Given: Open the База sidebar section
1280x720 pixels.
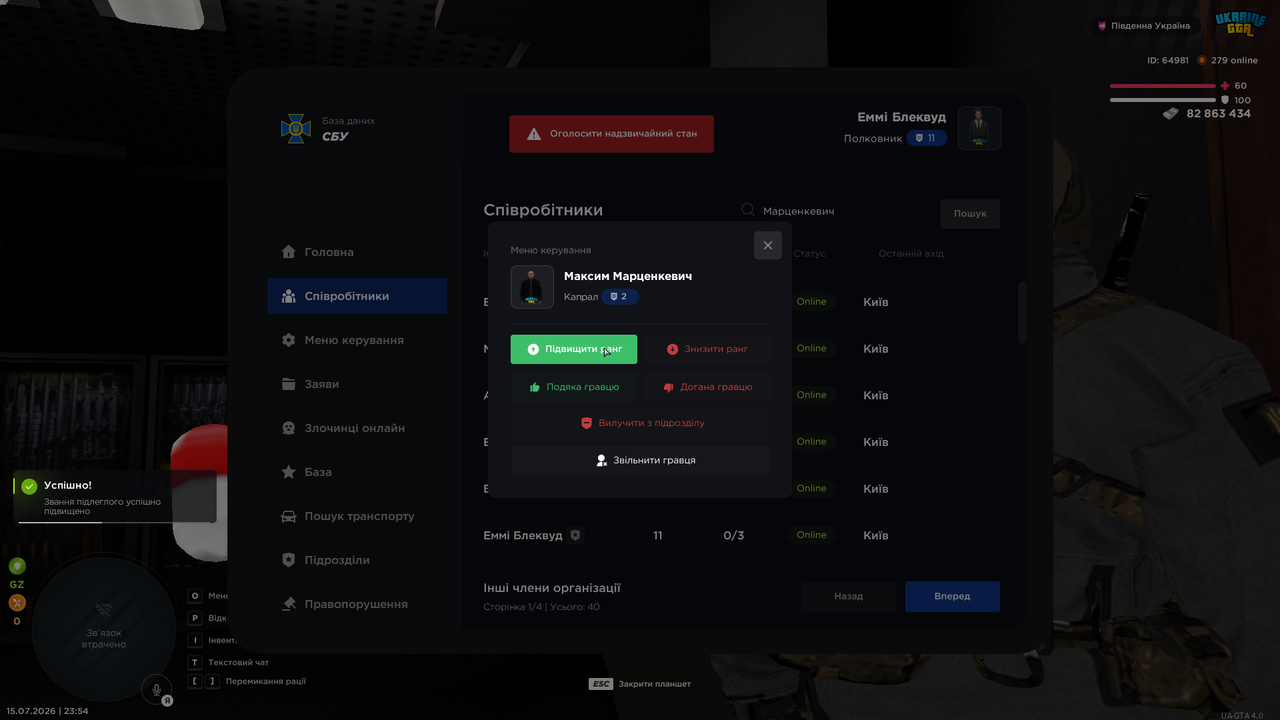Looking at the screenshot, I should pos(357,472).
